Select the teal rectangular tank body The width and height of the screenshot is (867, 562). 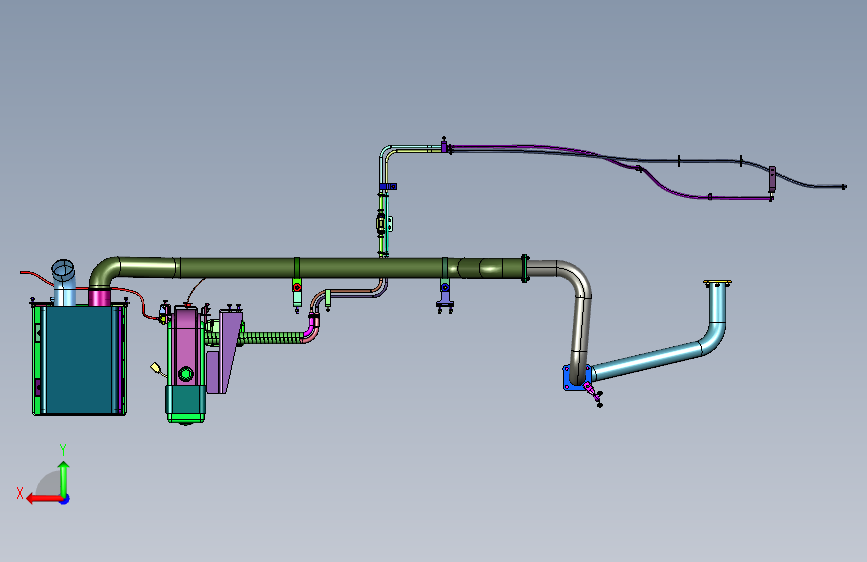[x=82, y=360]
